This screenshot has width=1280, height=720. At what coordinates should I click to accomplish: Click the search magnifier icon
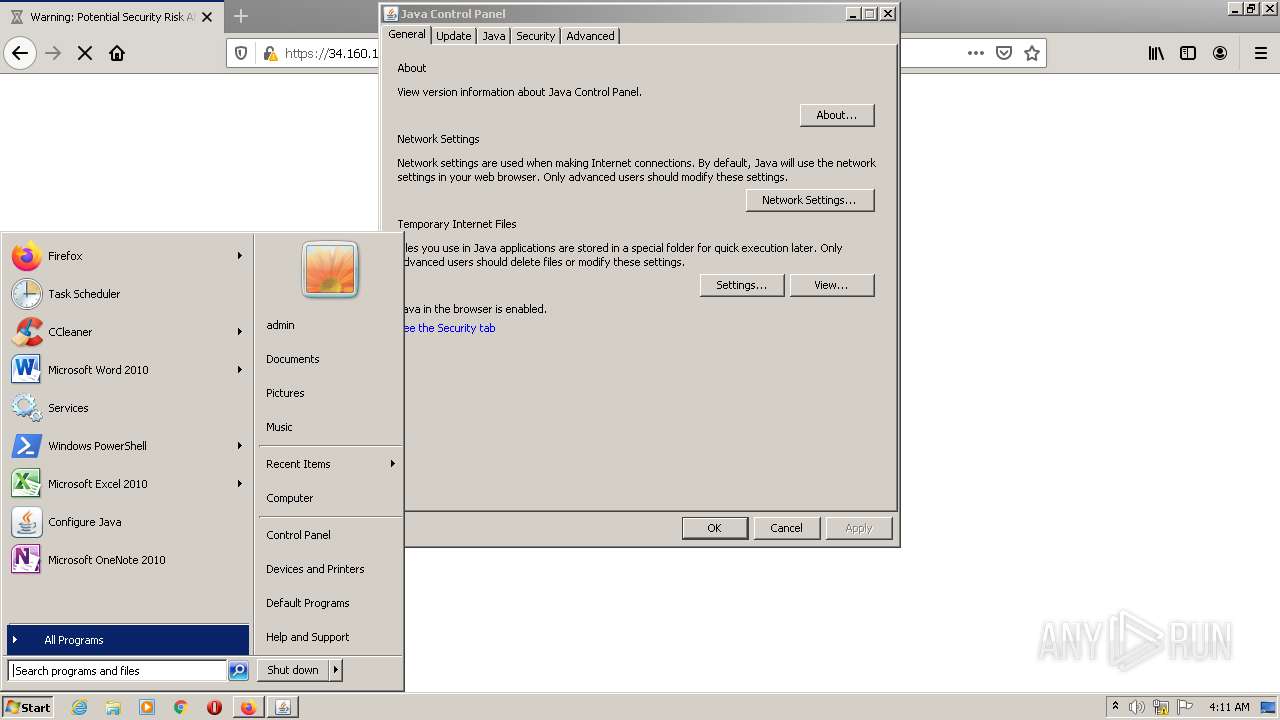(238, 671)
